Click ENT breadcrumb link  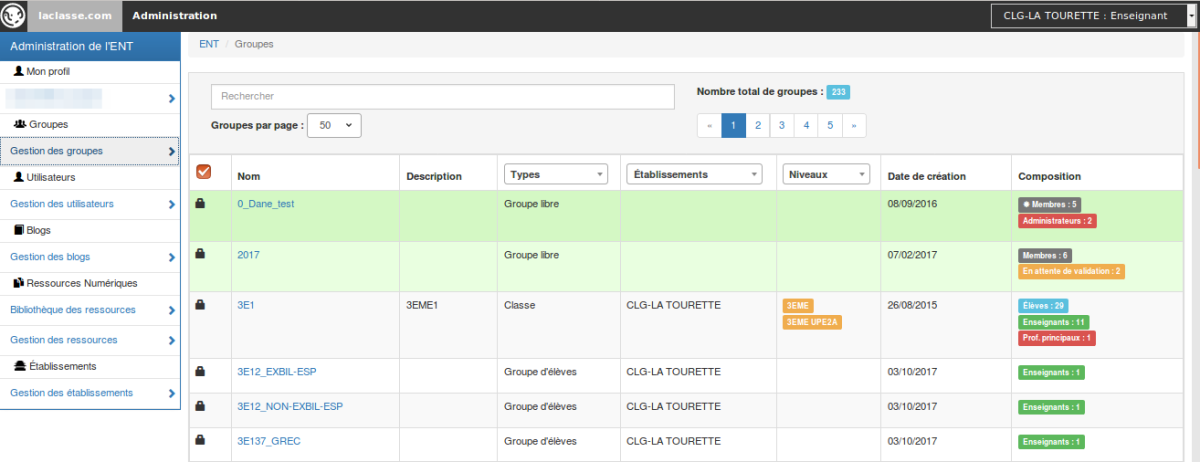209,44
